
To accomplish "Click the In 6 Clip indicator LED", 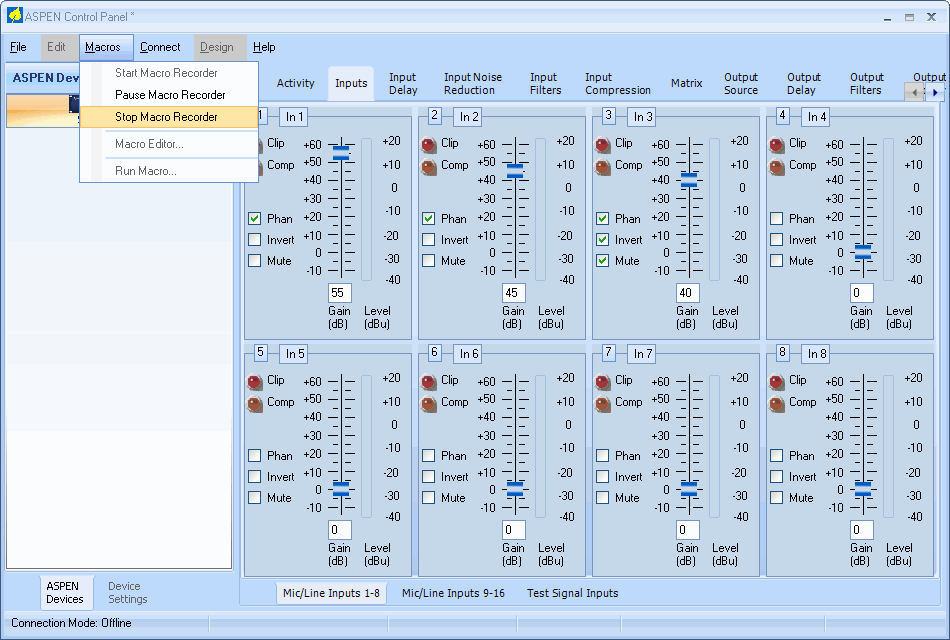I will point(429,382).
